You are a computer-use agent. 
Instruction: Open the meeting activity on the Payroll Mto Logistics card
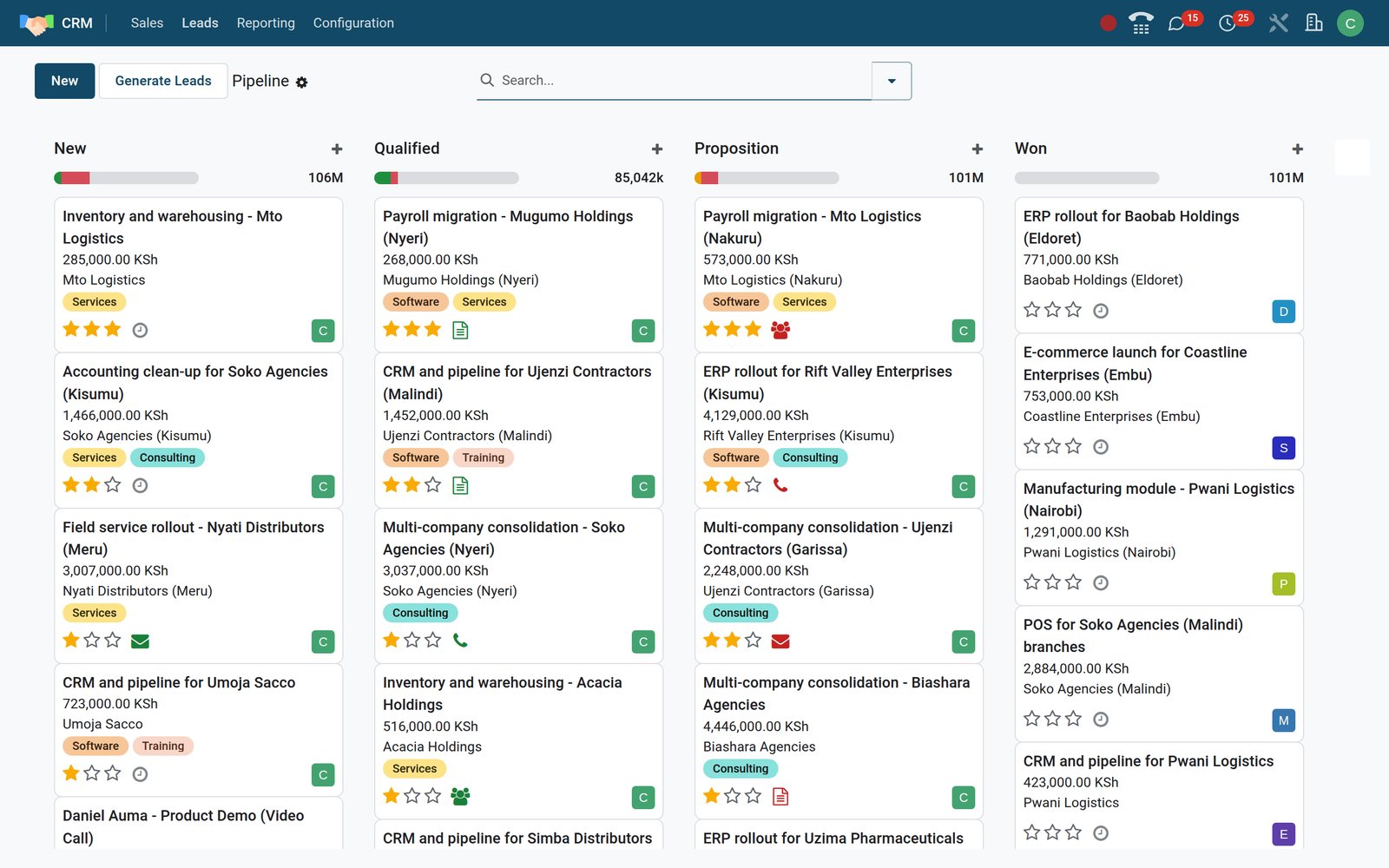780,330
